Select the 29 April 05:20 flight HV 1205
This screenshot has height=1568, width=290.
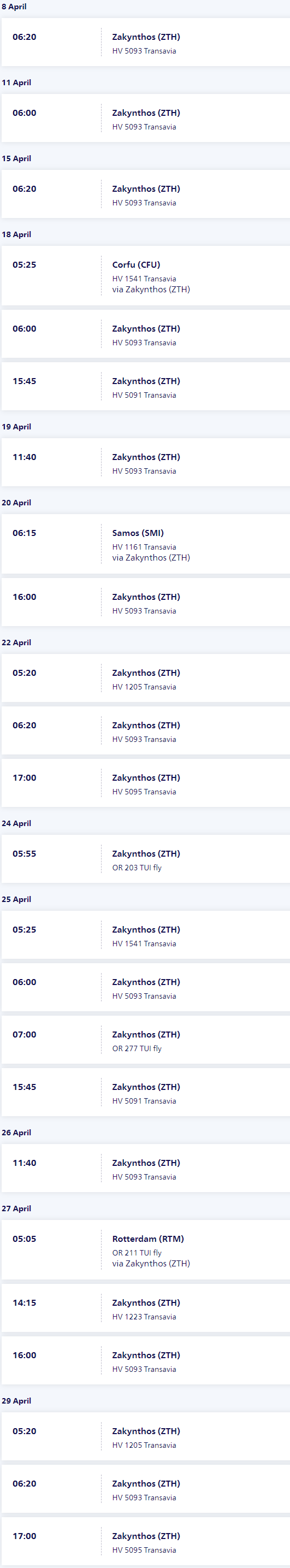point(145,1437)
